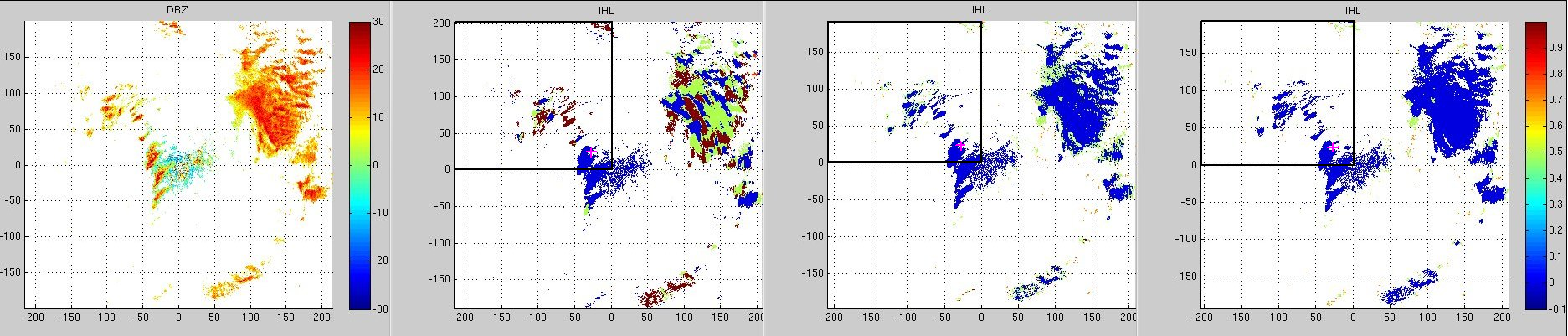Click the 30 label atop the DBZ colorbar
The image size is (1568, 336).
pos(379,23)
